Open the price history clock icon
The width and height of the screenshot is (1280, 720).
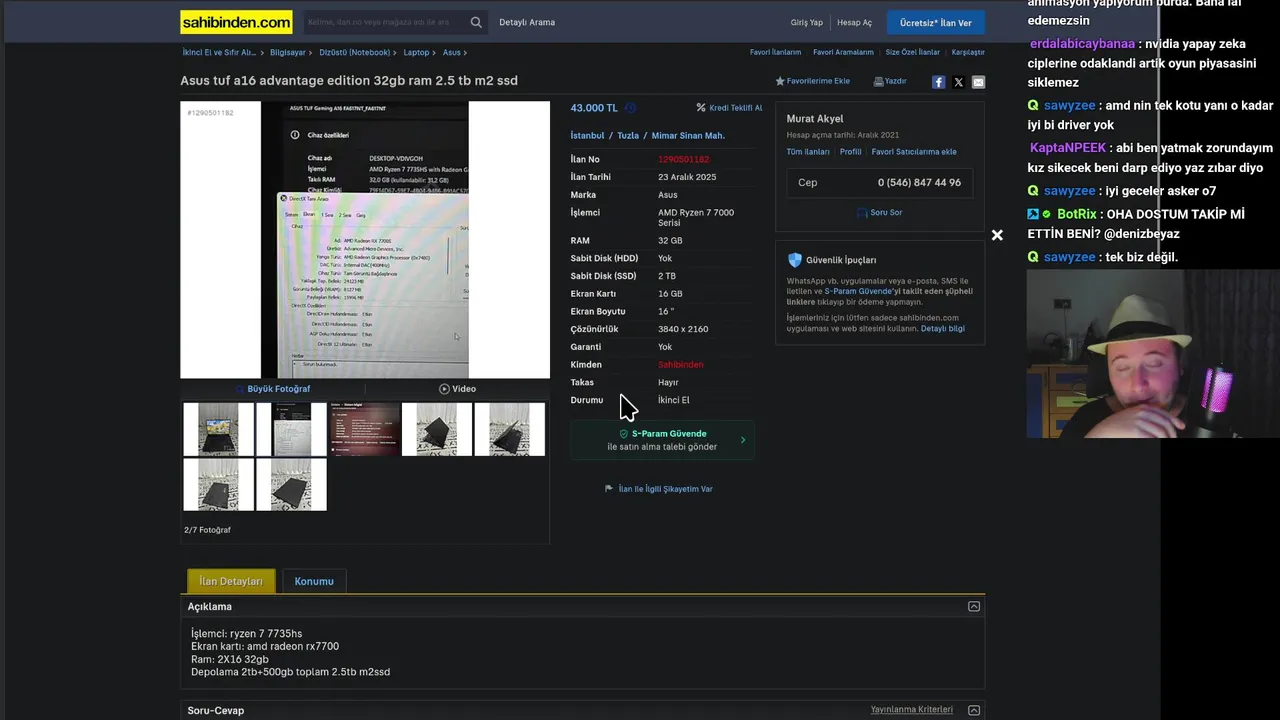630,108
